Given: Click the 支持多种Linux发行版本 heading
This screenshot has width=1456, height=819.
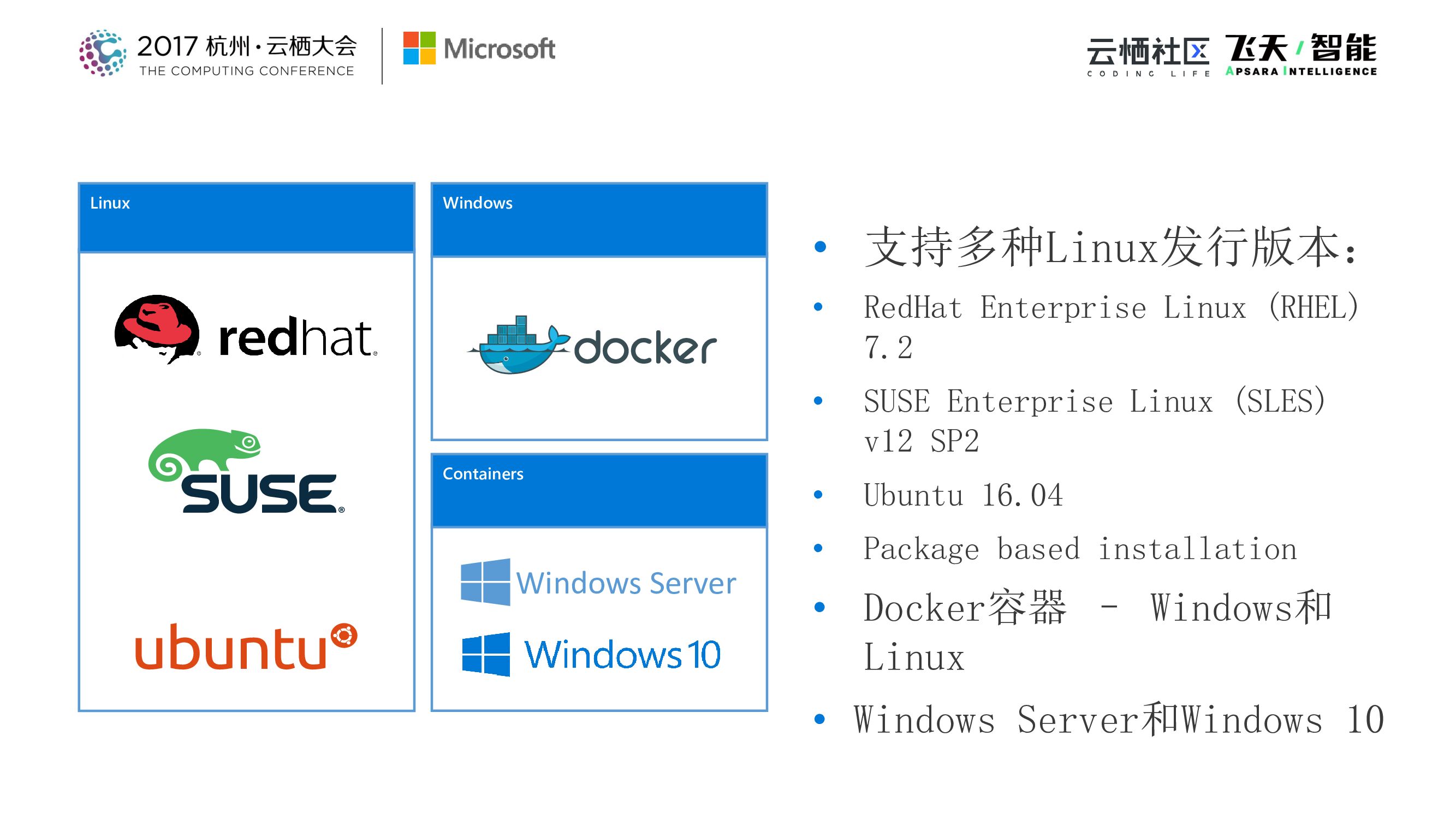Looking at the screenshot, I should coord(1110,247).
